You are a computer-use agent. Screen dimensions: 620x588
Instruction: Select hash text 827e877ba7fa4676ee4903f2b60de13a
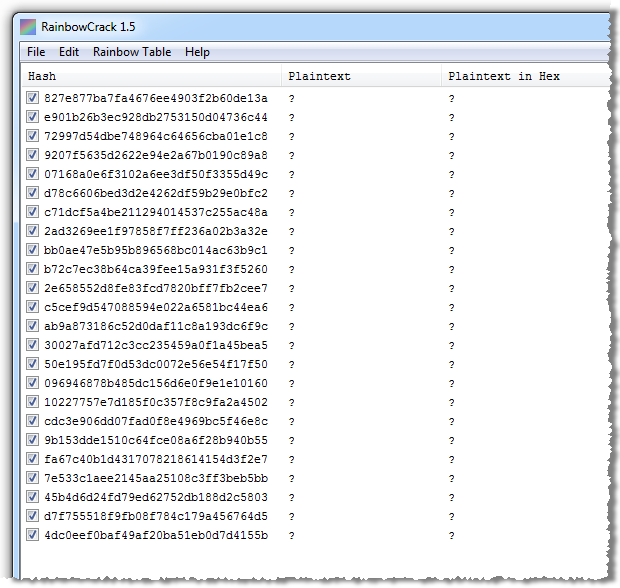(x=156, y=98)
